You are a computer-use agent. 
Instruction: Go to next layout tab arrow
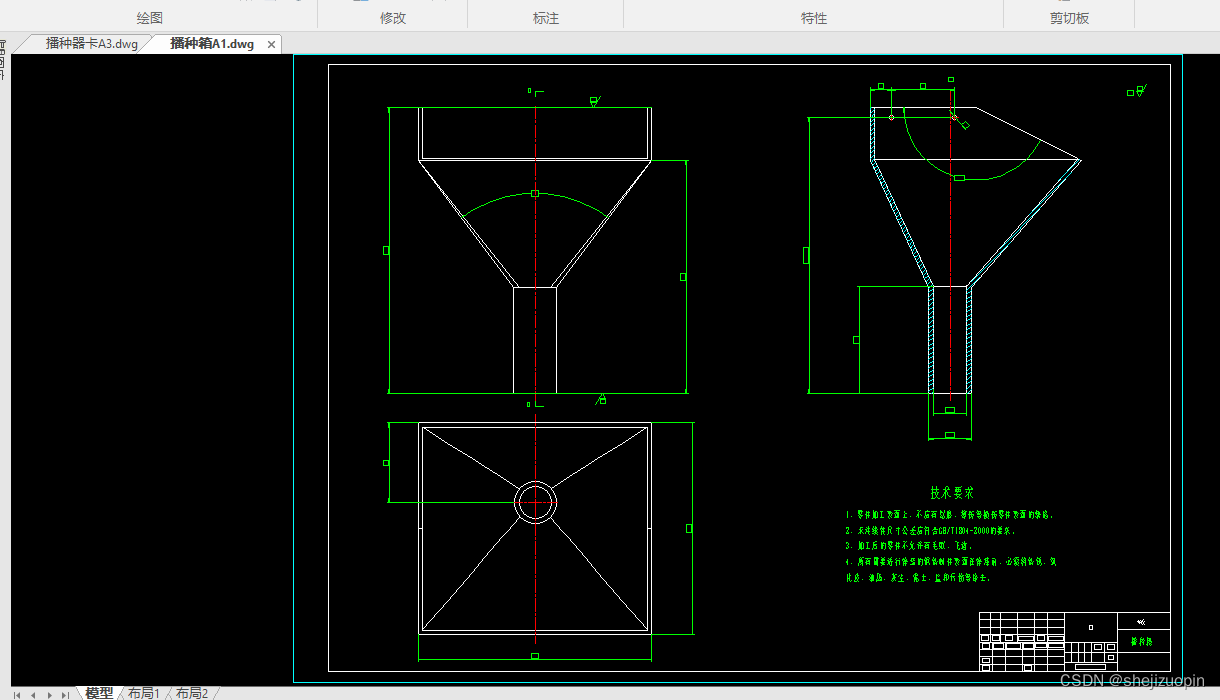point(49,694)
